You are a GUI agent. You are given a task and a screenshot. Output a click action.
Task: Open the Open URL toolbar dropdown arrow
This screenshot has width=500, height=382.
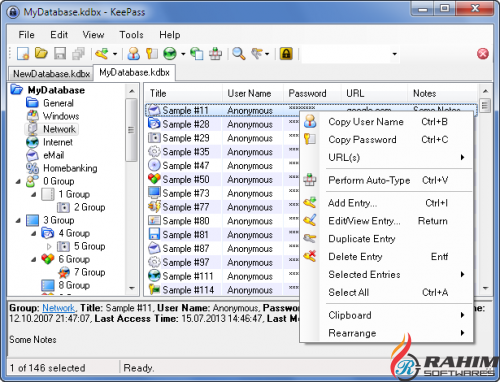[183, 54]
